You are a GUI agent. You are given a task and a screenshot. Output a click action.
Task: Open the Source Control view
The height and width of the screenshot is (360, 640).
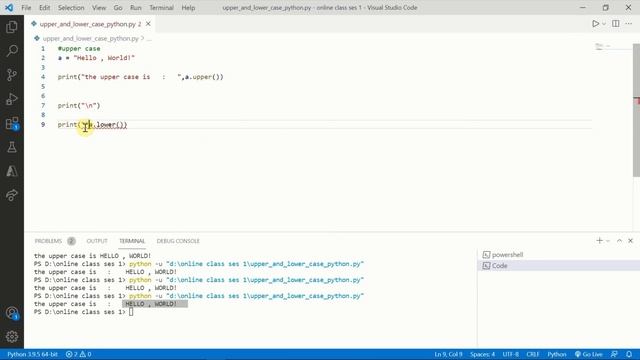tap(12, 75)
